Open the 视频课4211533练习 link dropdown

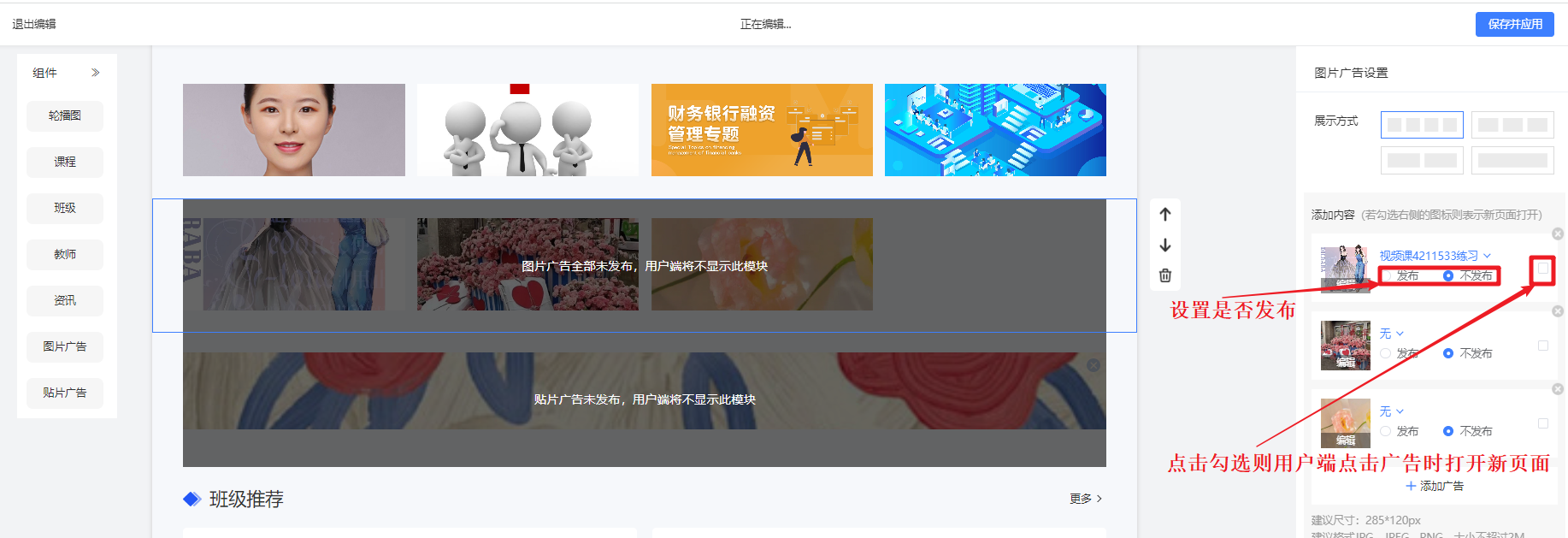1435,256
